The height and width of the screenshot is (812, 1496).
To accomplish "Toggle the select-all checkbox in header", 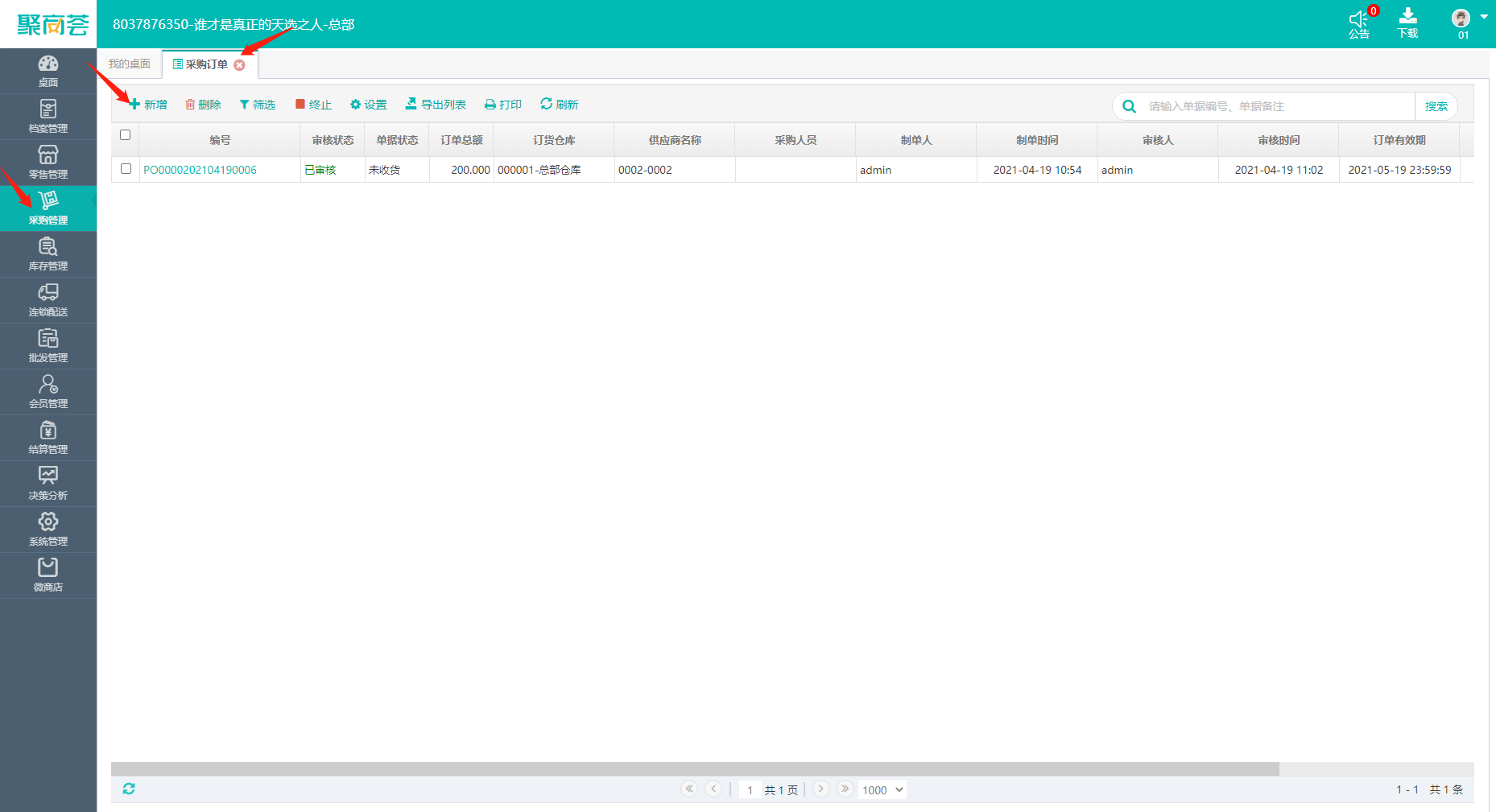I will point(125,135).
